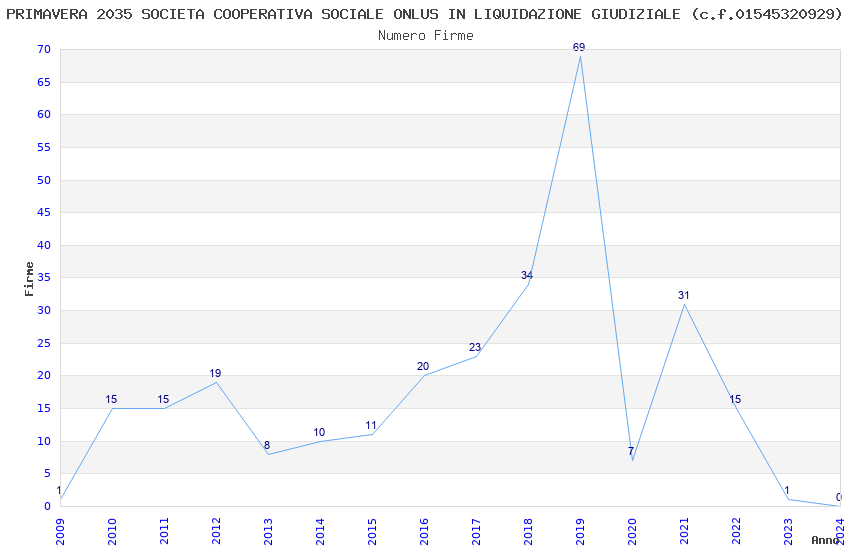Click the x-axis year 2012

point(216,531)
